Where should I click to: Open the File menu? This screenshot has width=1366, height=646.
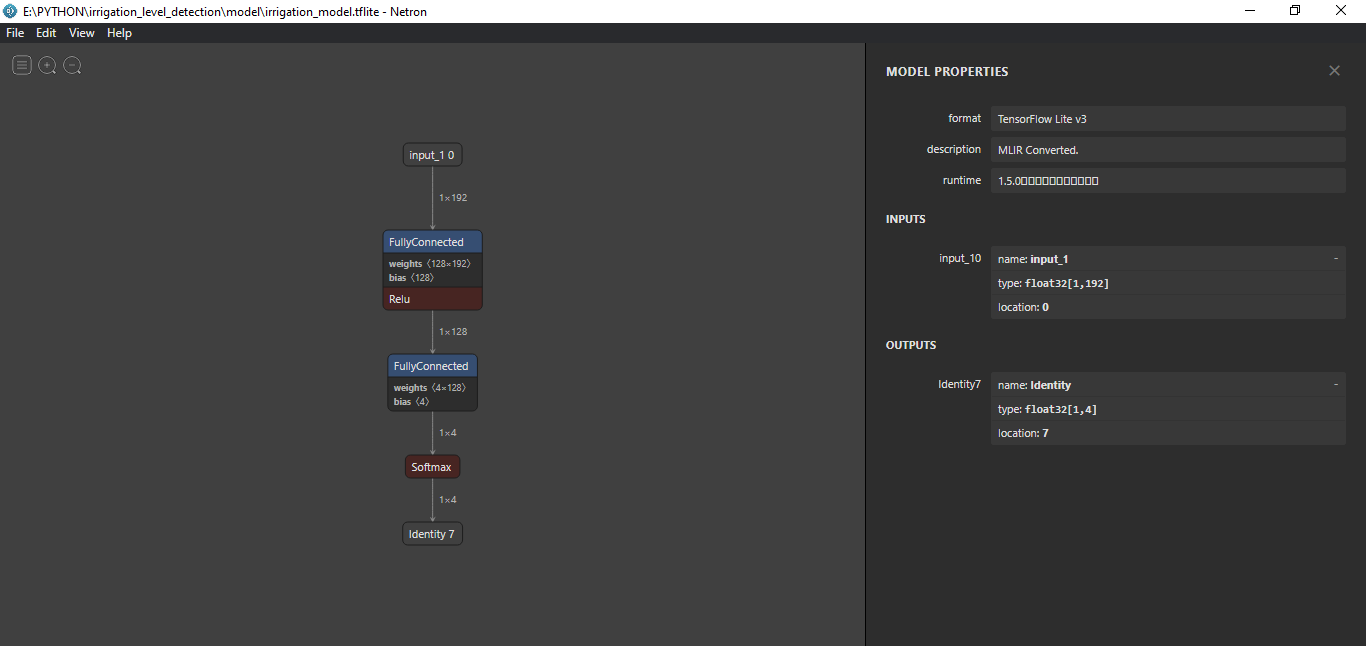pyautogui.click(x=15, y=33)
